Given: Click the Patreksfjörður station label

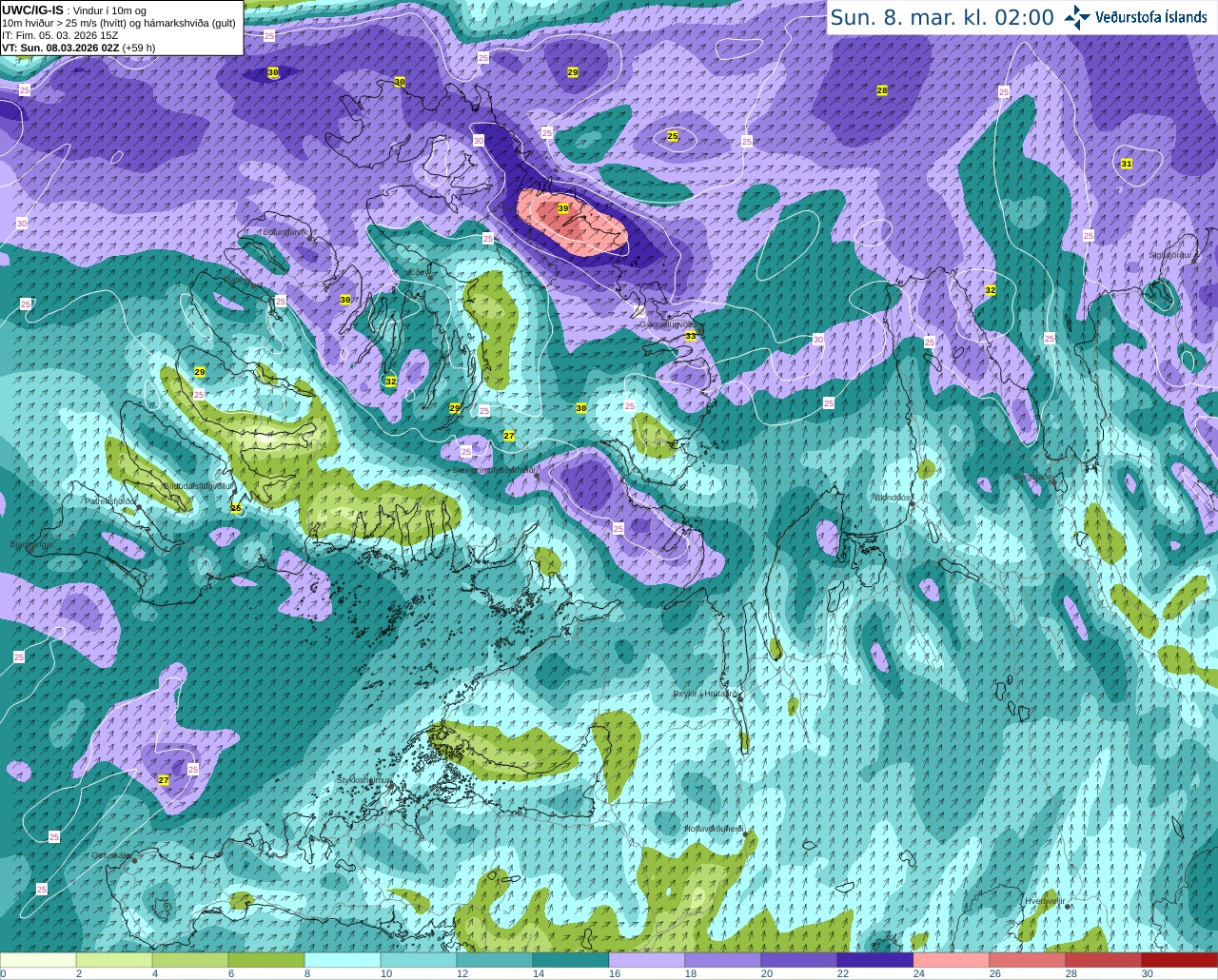Looking at the screenshot, I should 110,500.
